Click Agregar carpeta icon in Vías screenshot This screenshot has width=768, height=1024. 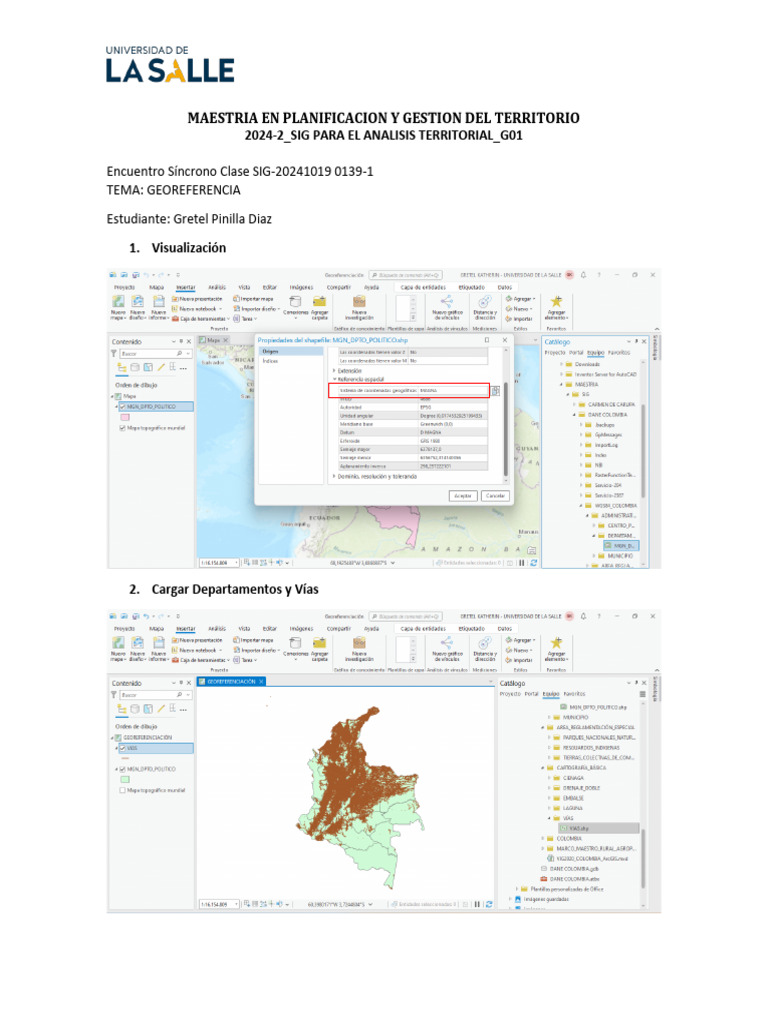(x=319, y=643)
